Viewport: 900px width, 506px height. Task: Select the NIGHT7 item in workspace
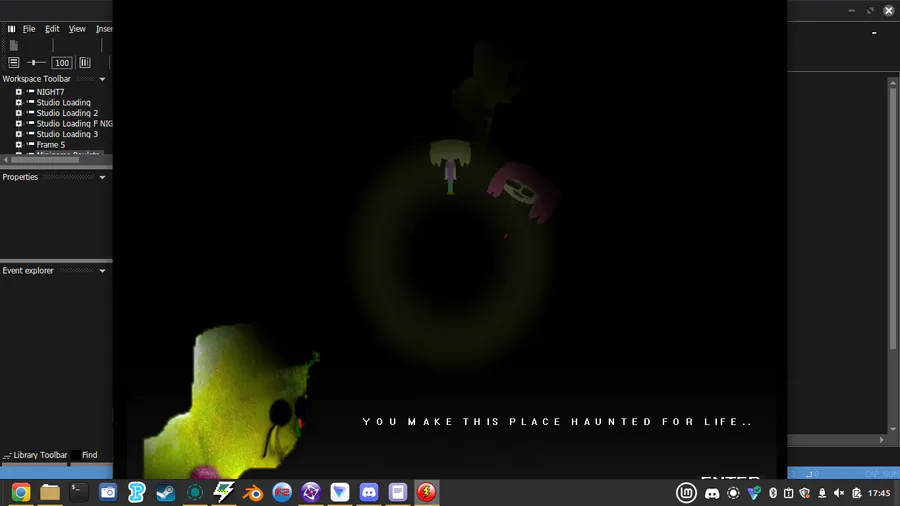point(51,92)
